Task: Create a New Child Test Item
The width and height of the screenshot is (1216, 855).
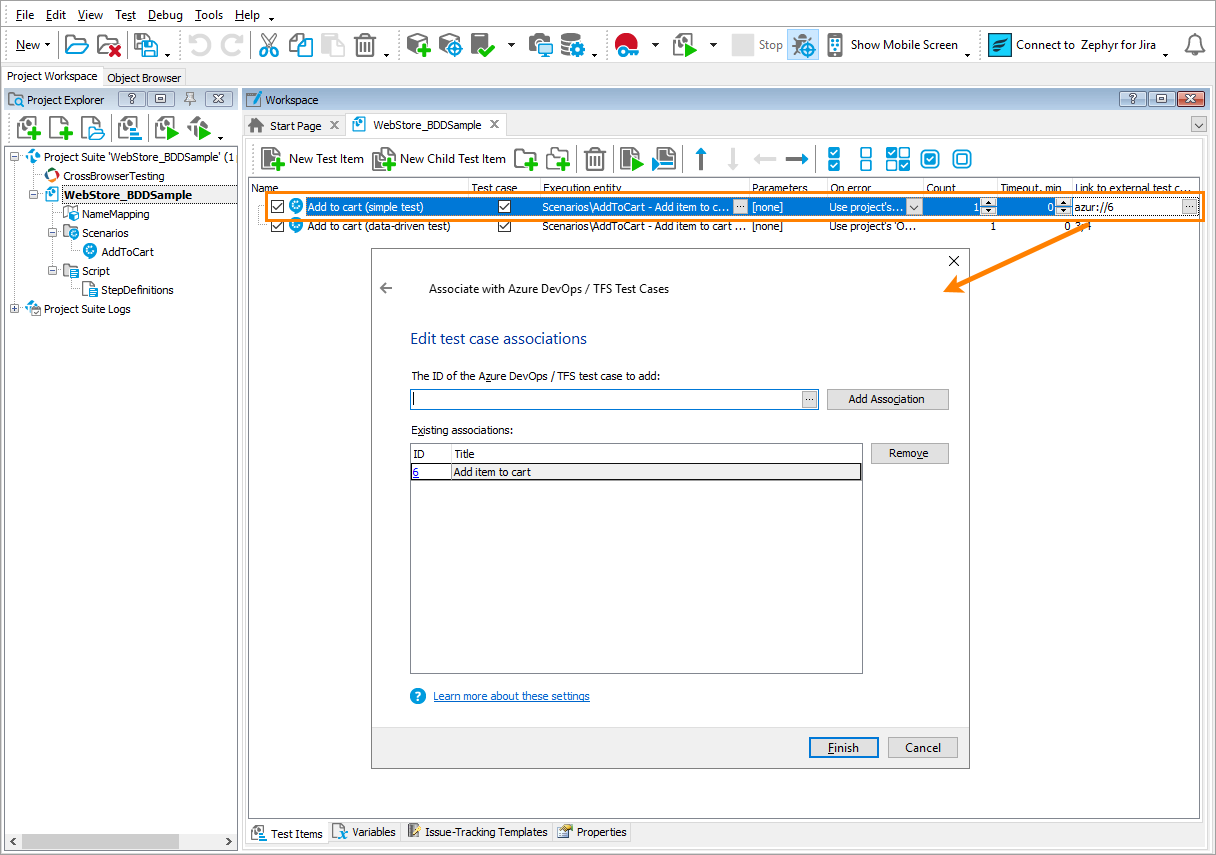Action: coord(438,159)
